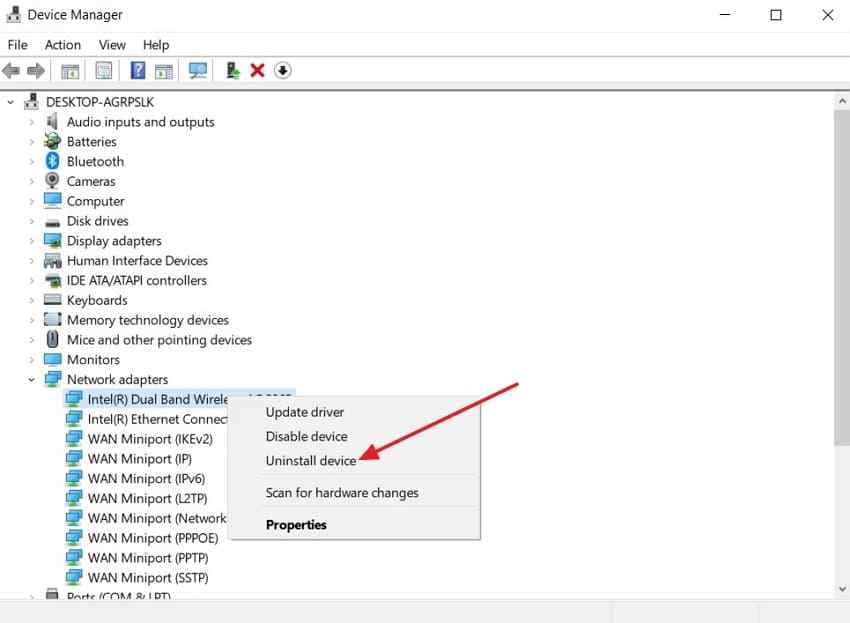
Task: Select the Keyboards category icon
Action: pyautogui.click(x=53, y=300)
